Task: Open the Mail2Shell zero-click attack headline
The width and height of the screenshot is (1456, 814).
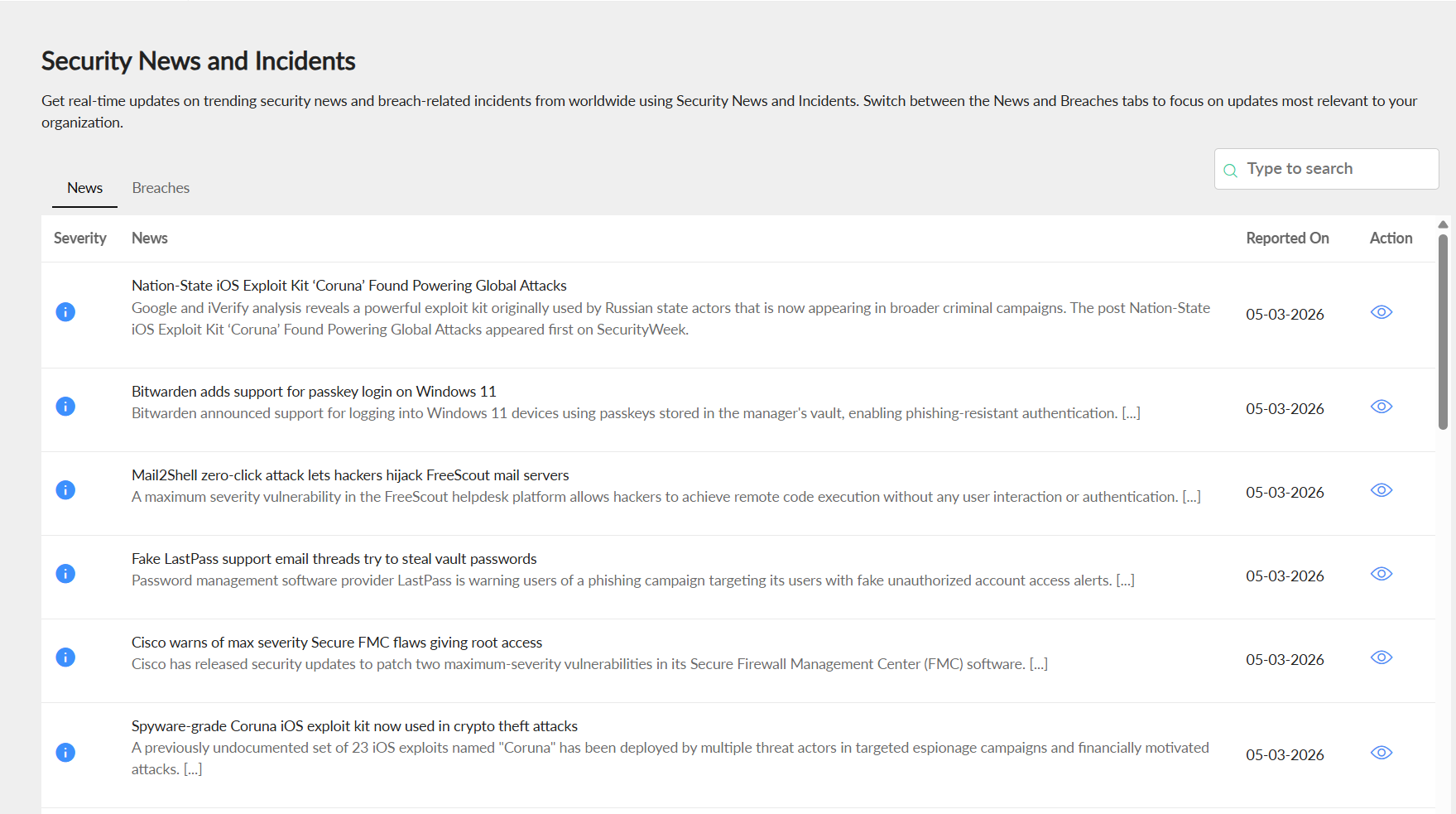Action: [350, 475]
